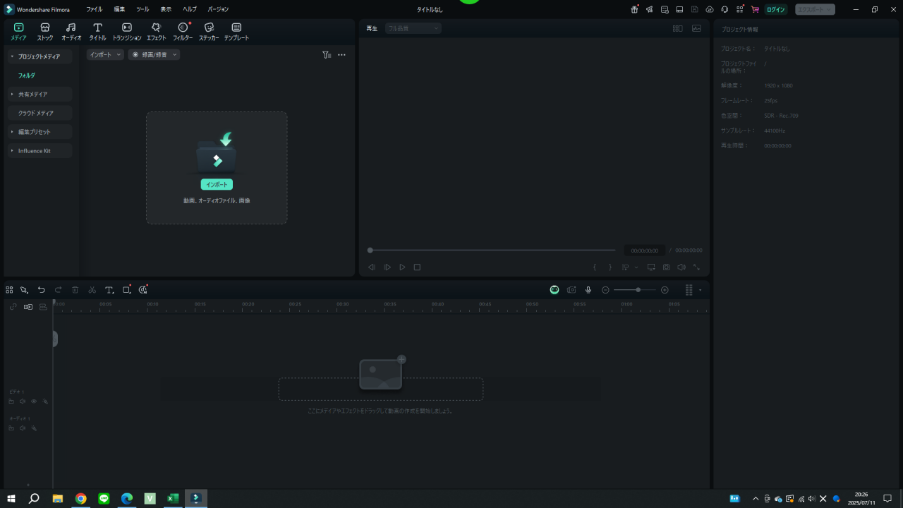The height and width of the screenshot is (508, 903).
Task: Open the ファイル (File) menu
Action: (94, 8)
